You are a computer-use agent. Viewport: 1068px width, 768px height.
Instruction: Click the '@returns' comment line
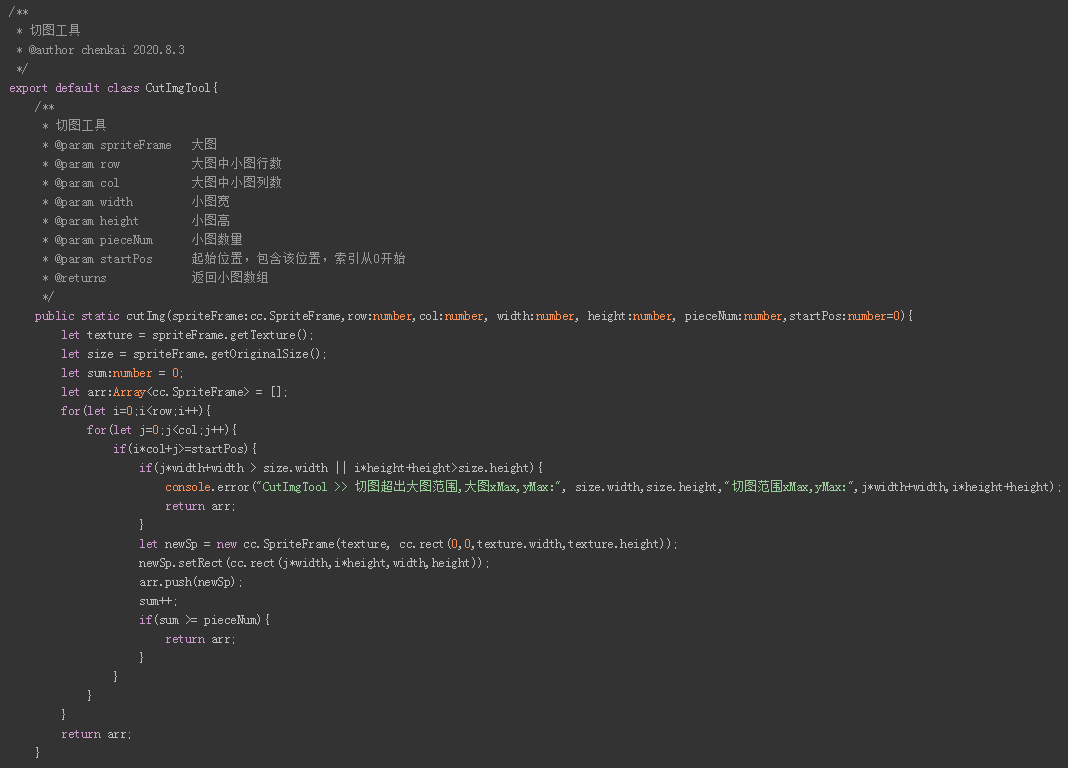point(155,278)
